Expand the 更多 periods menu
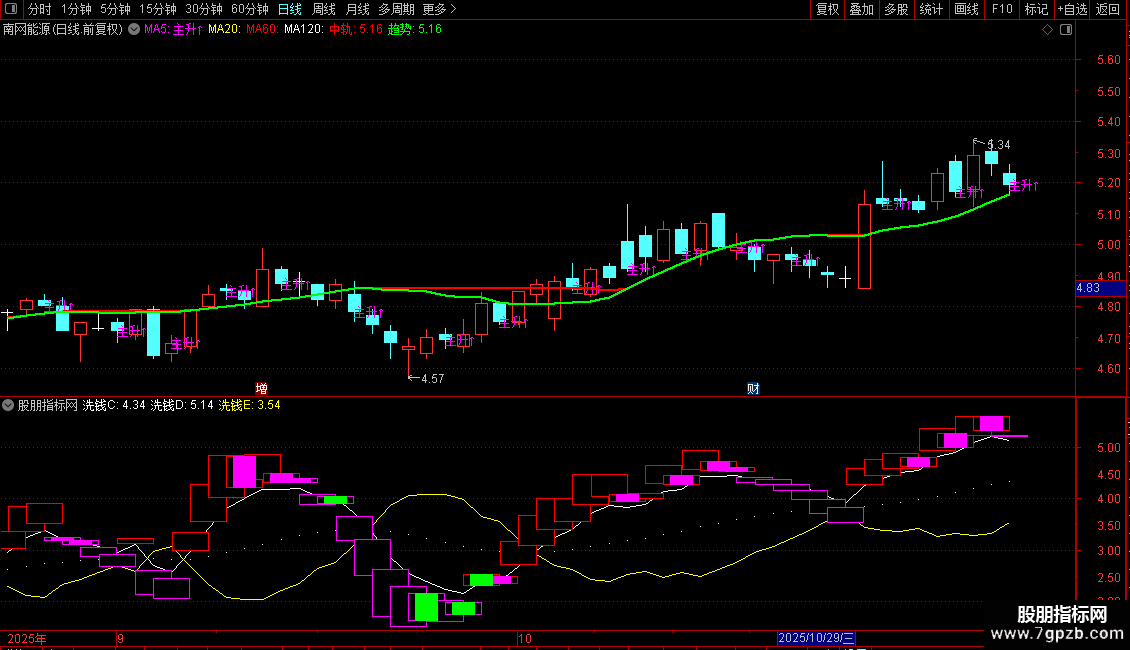Screen dimensions: 1130x650 pos(440,9)
